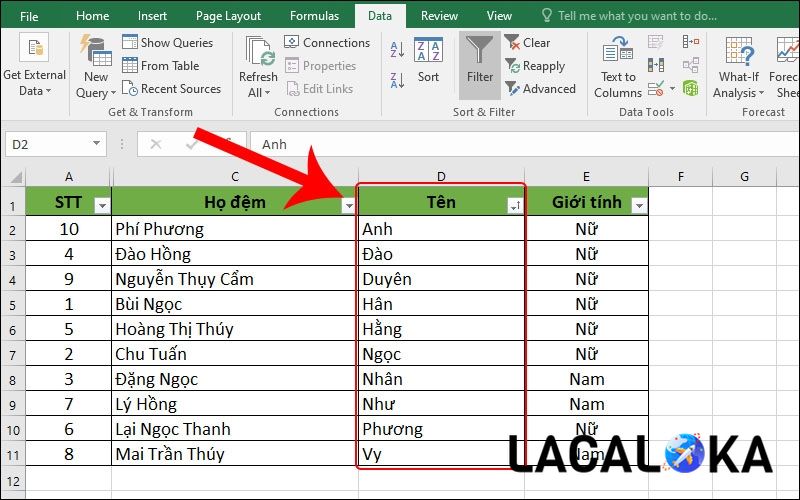Viewport: 800px width, 500px height.
Task: Open Tên column sorted filter dropdown
Action: (x=515, y=206)
